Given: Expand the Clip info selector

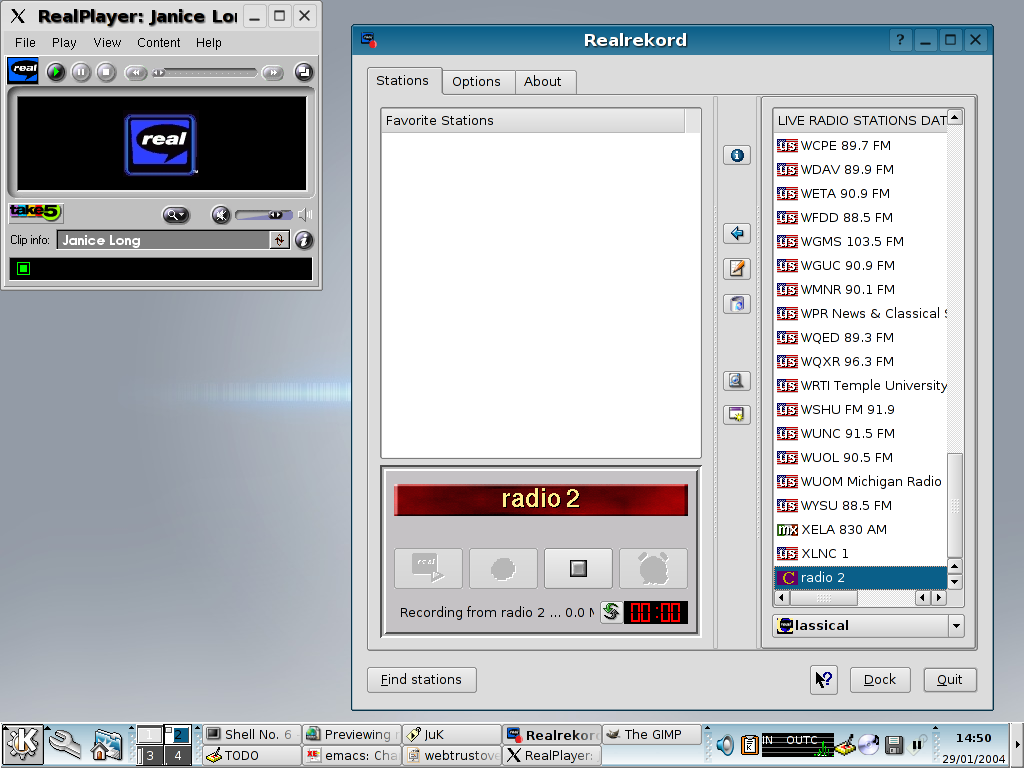Looking at the screenshot, I should [x=279, y=240].
